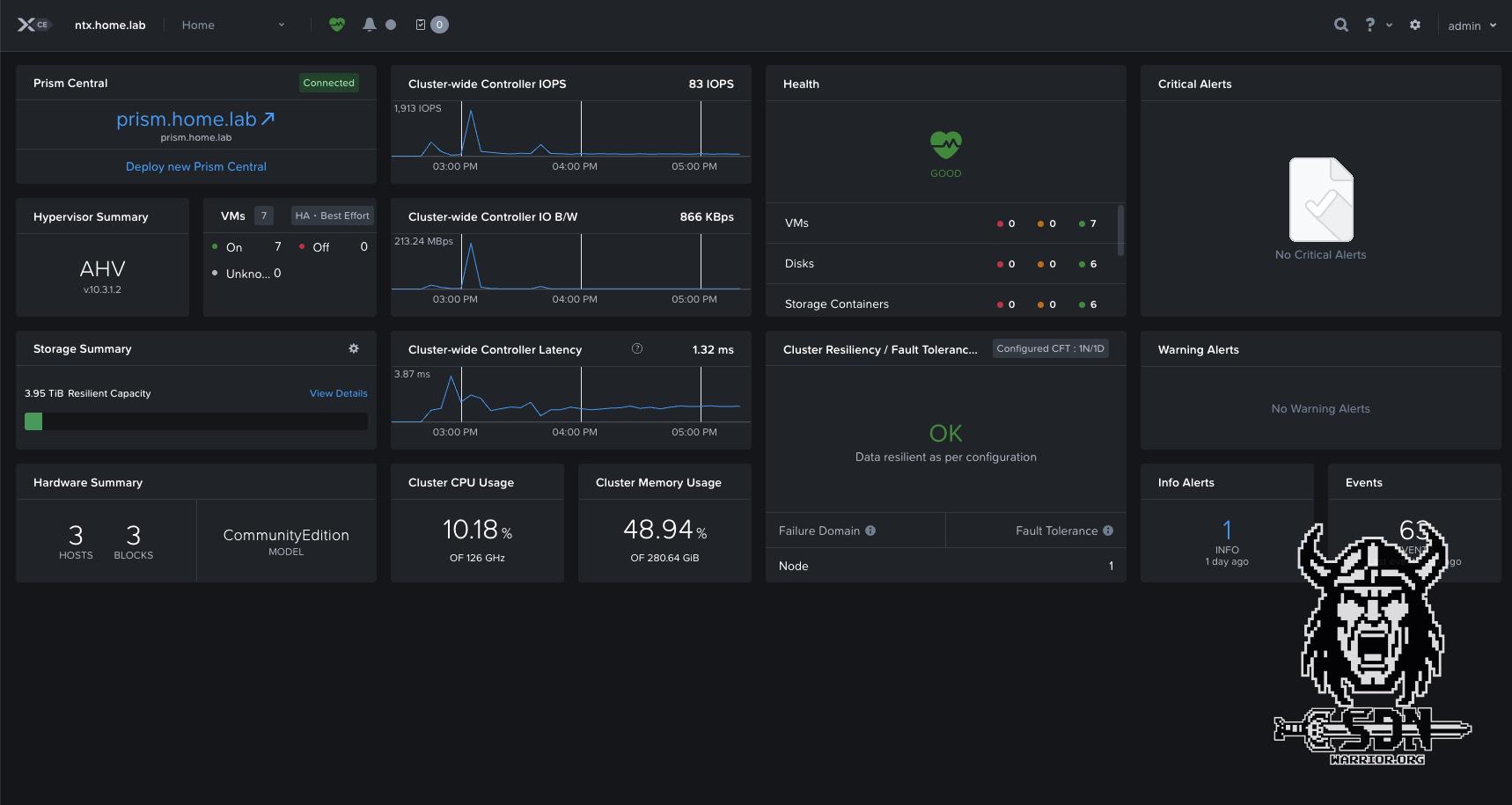
Task: Open the prism.home.lab link
Action: pyautogui.click(x=195, y=120)
